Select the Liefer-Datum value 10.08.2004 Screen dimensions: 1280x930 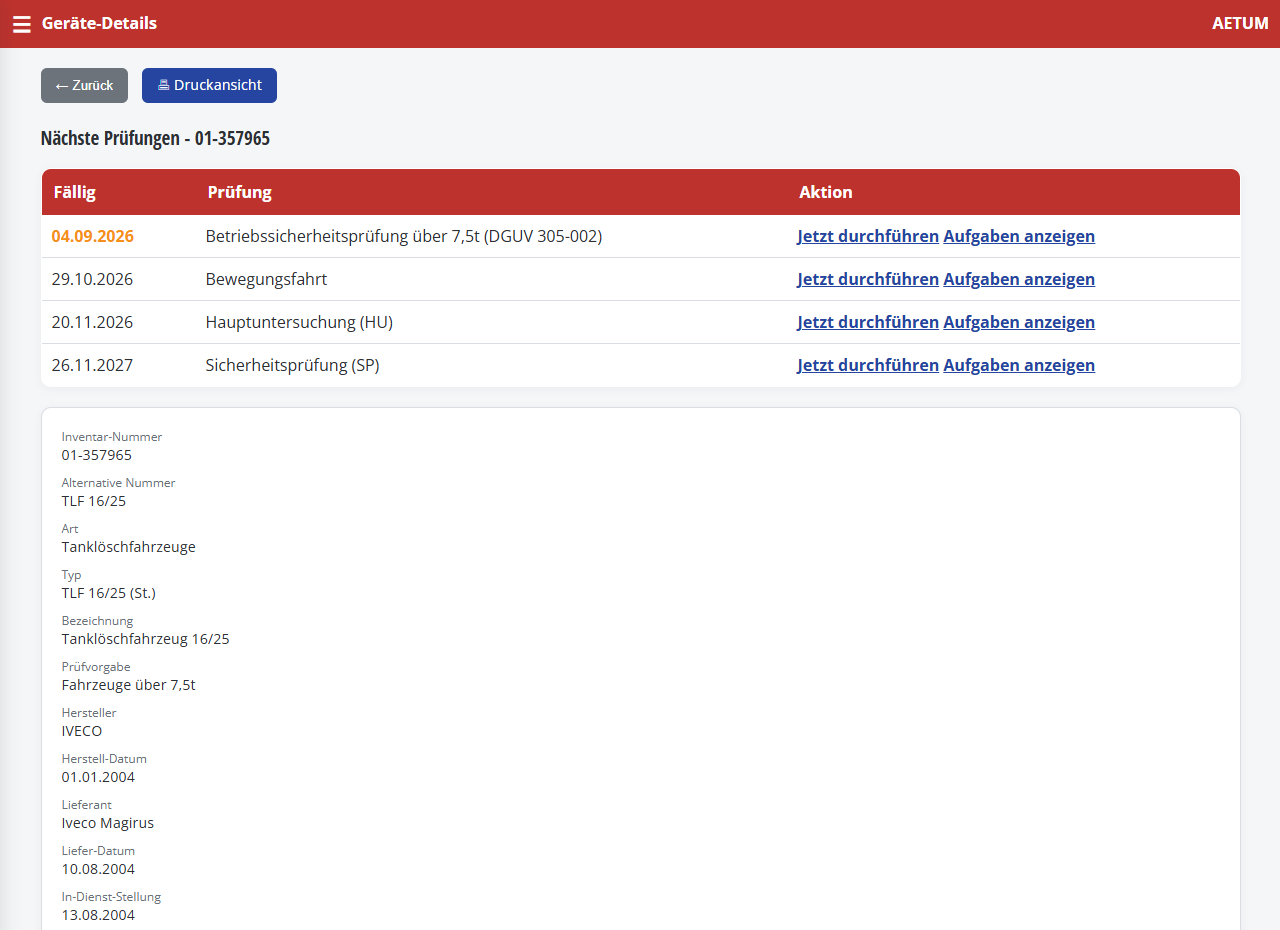coord(98,869)
